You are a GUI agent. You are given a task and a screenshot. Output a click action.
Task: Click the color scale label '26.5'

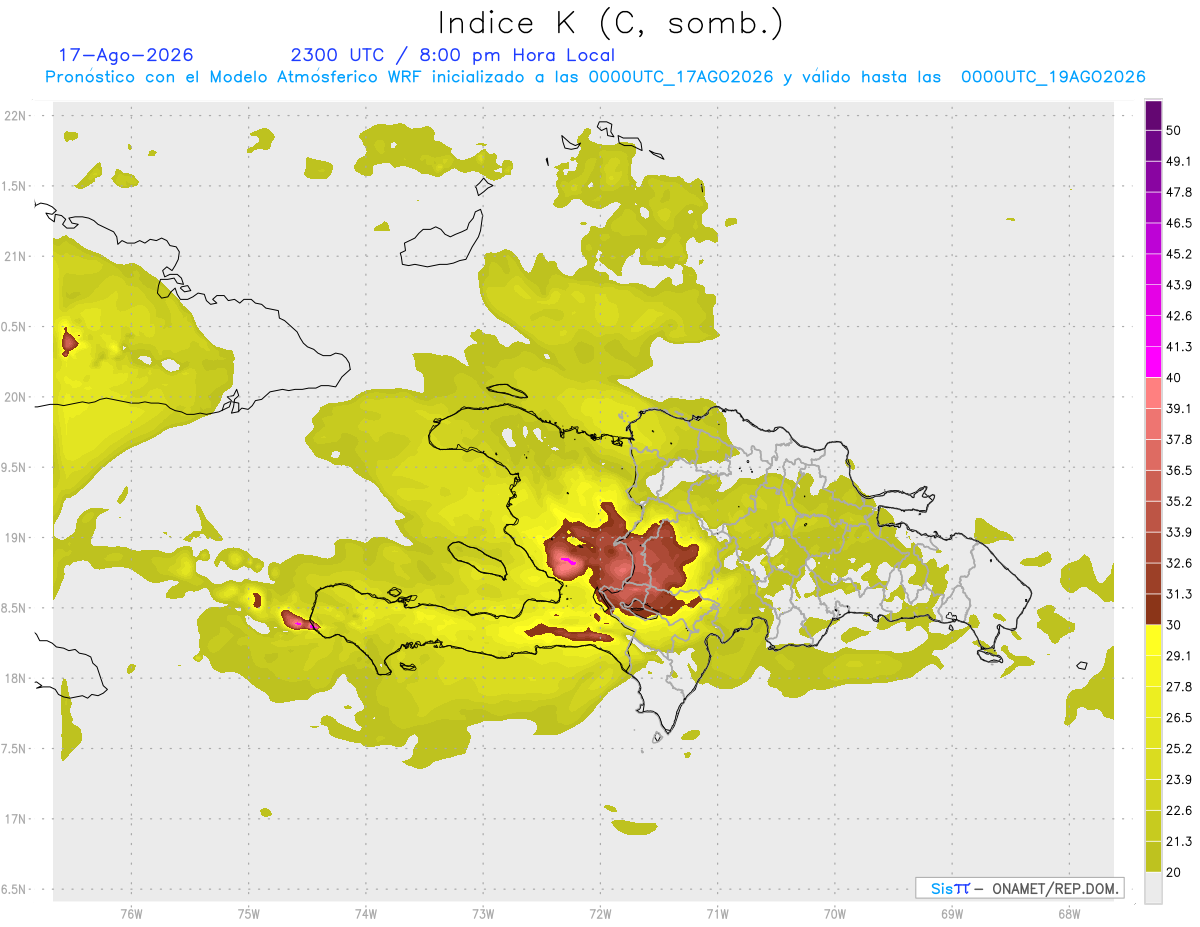pyautogui.click(x=1179, y=718)
